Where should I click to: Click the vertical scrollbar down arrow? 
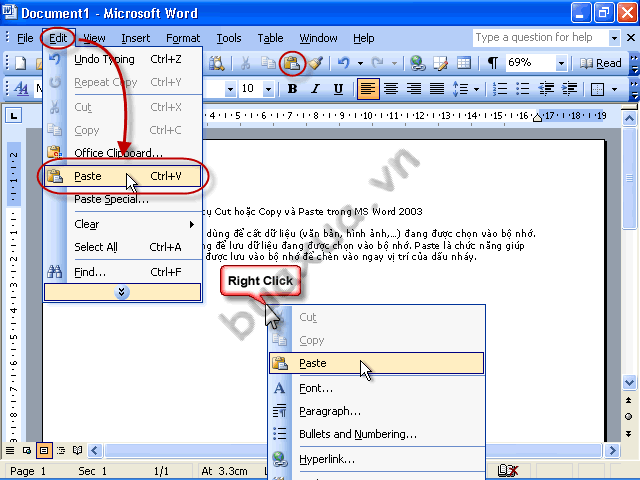pyautogui.click(x=629, y=382)
